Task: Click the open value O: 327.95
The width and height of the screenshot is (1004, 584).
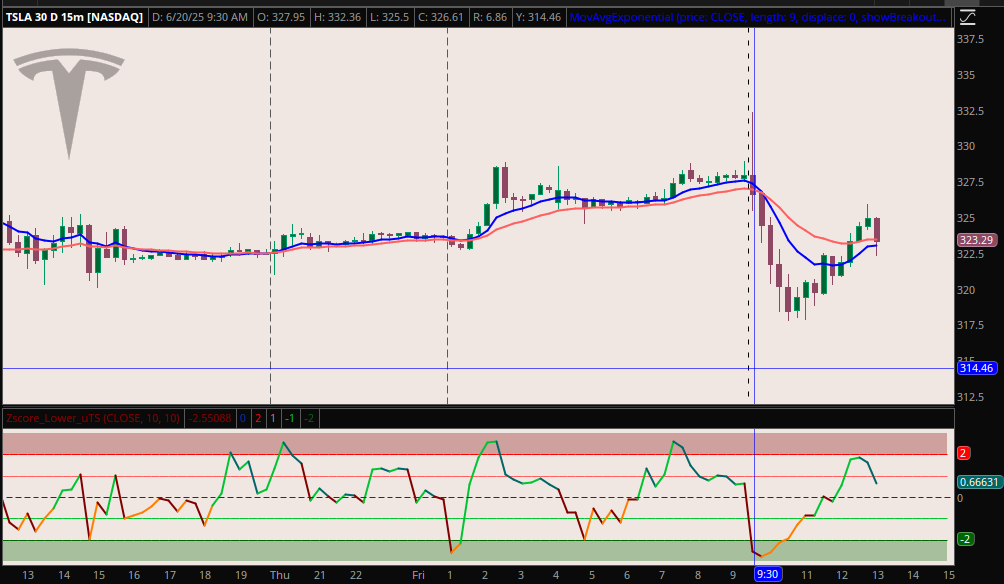Action: pyautogui.click(x=281, y=17)
